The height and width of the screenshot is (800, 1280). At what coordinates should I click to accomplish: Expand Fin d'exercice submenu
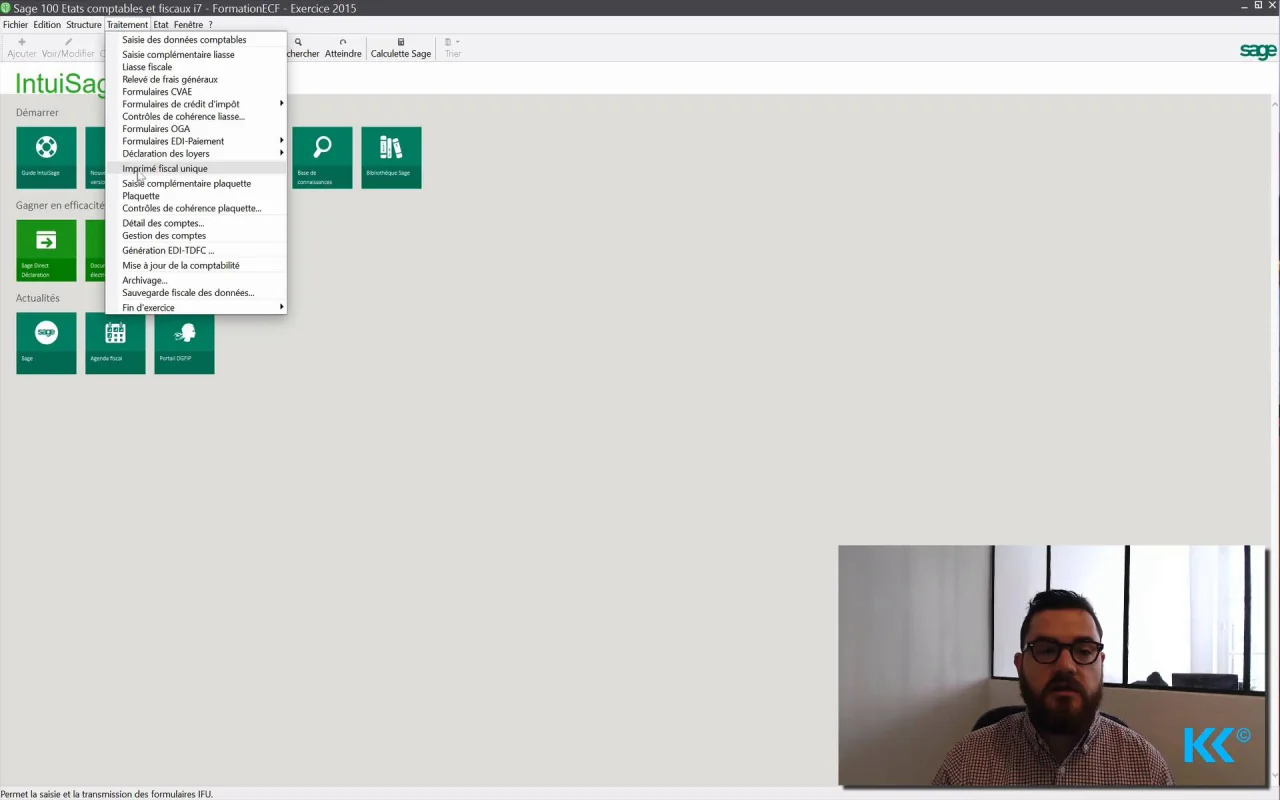196,308
